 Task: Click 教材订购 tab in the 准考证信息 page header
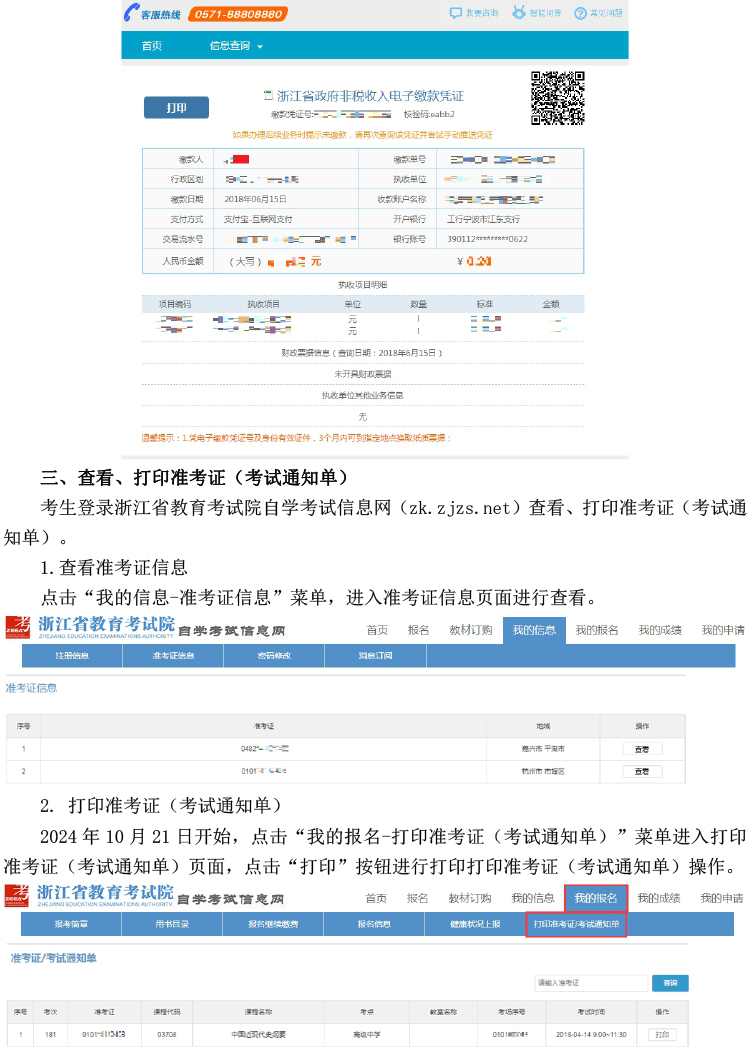tap(471, 630)
